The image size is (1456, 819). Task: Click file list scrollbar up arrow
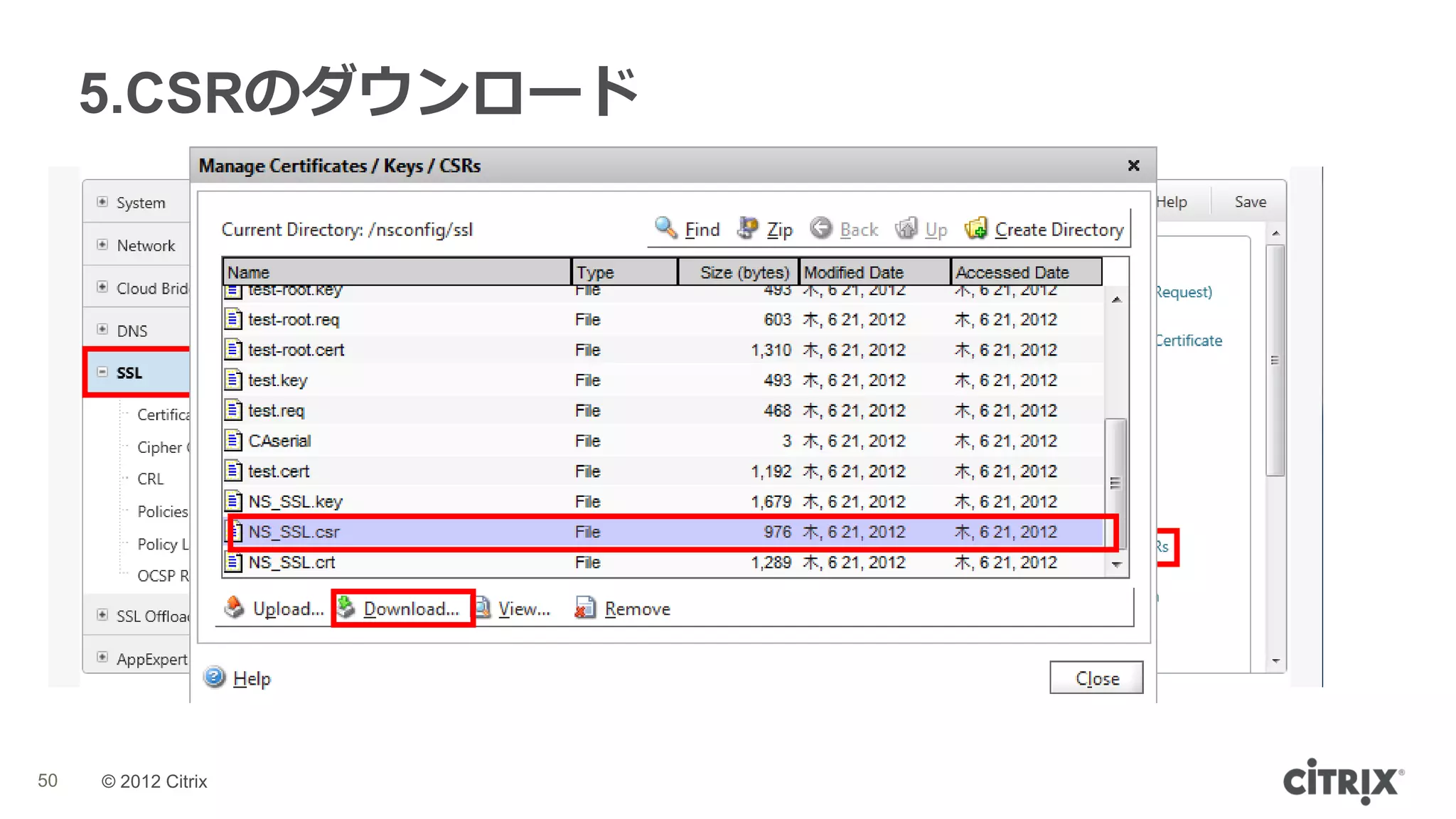point(1116,300)
